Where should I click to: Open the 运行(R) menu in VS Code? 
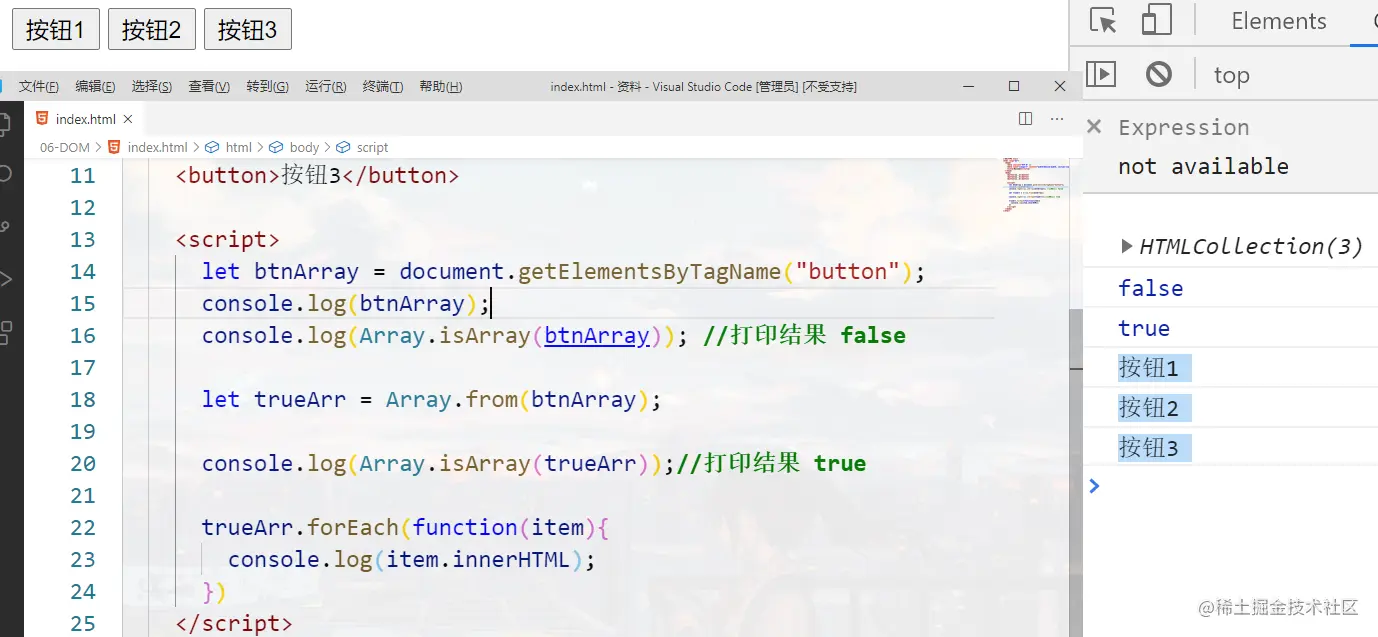point(325,87)
